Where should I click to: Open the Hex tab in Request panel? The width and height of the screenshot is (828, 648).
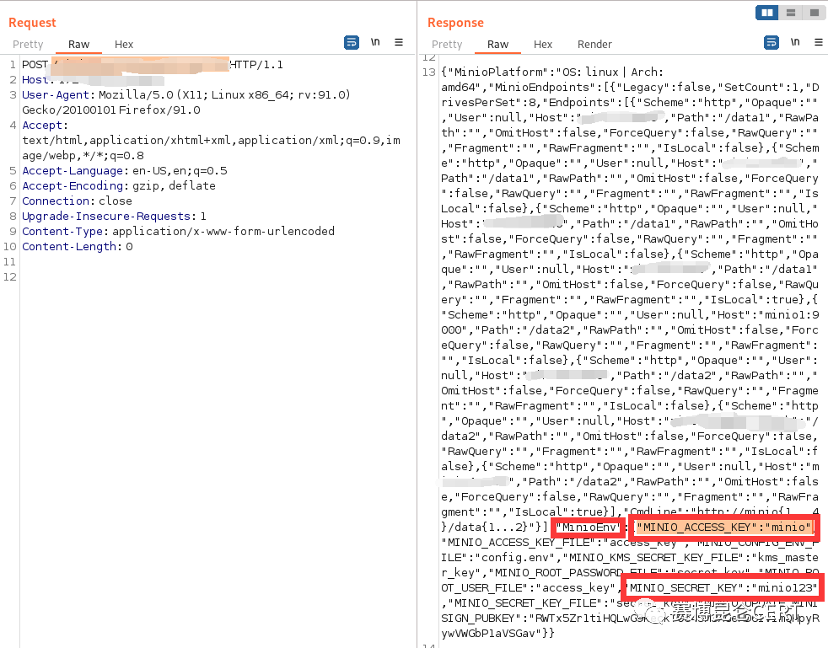tap(124, 44)
